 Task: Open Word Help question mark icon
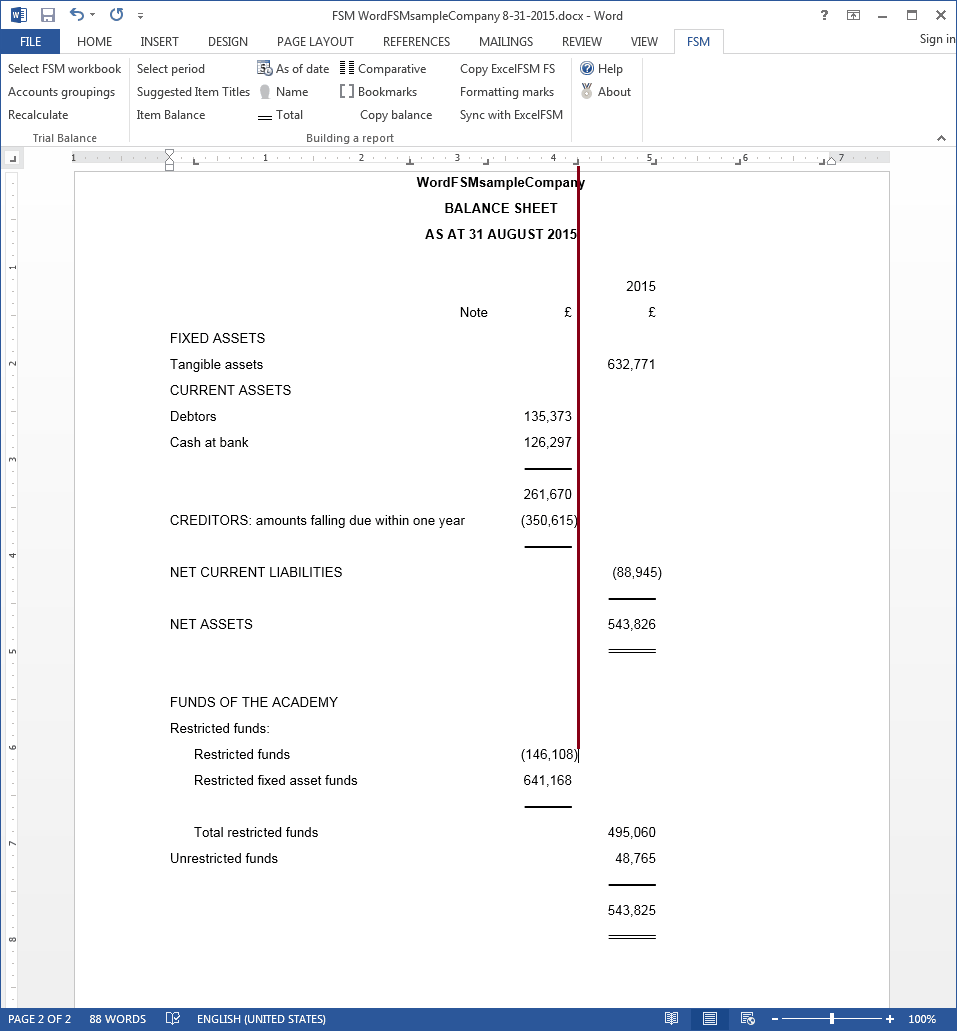(x=824, y=15)
